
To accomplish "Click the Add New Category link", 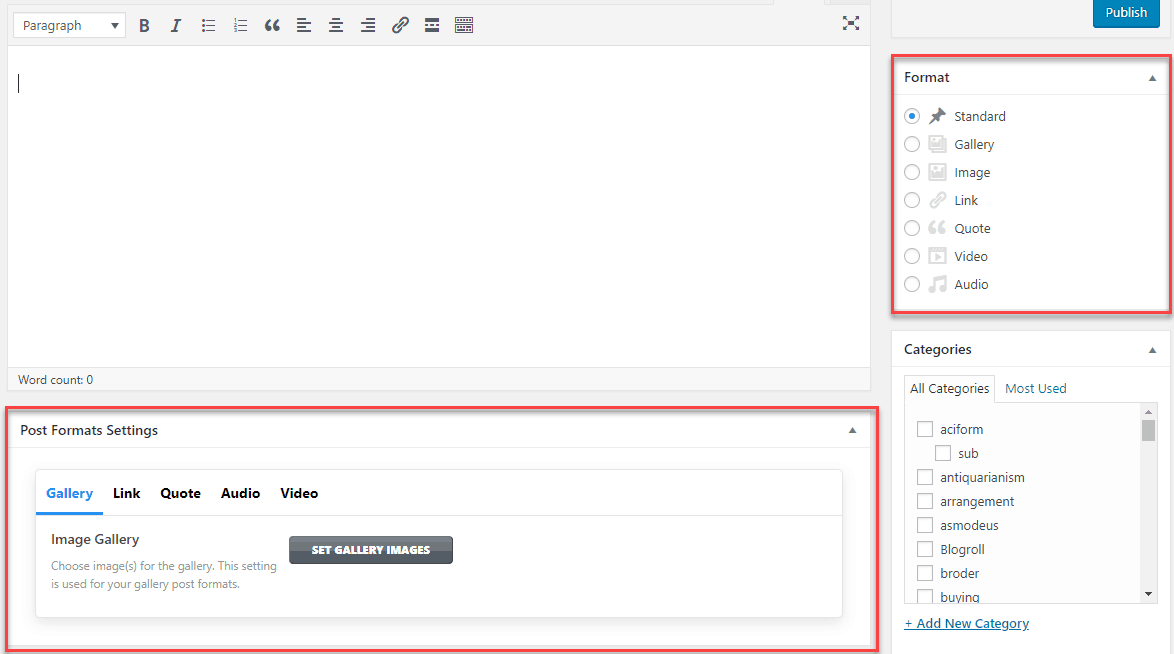I will (x=966, y=624).
